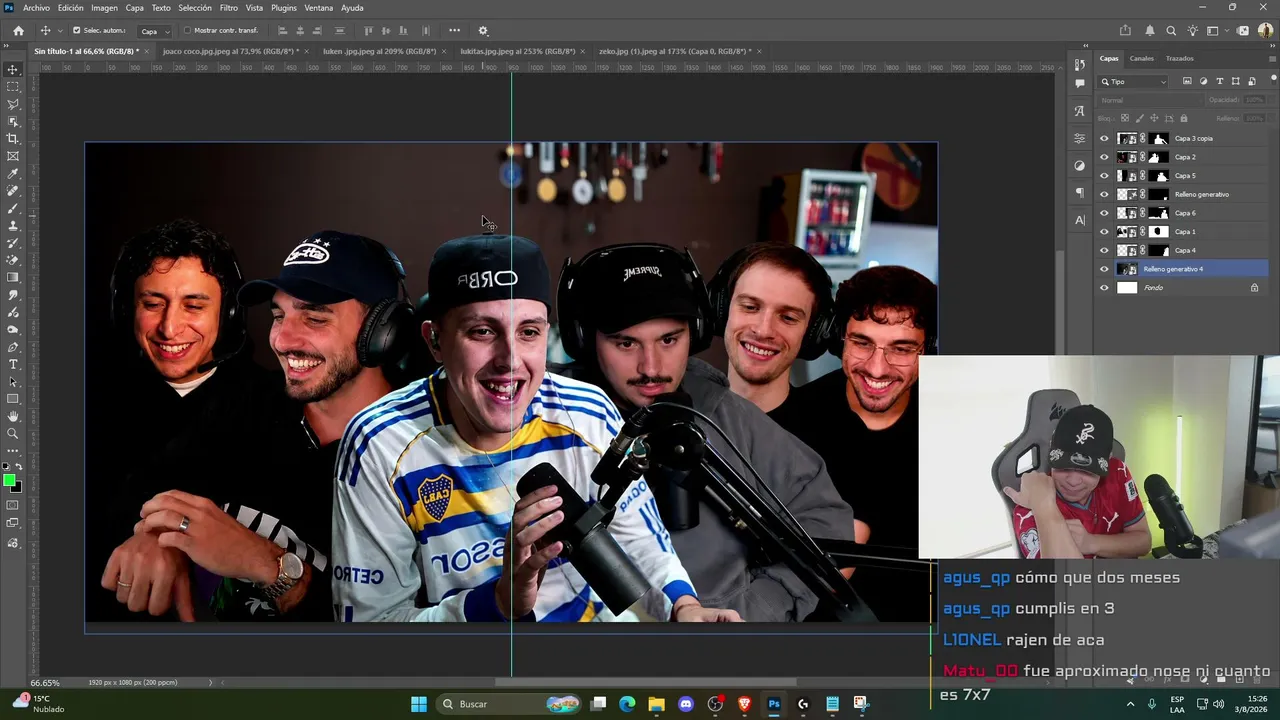1280x720 pixels.
Task: Click lock all layer attributes icon
Action: pos(1184,118)
